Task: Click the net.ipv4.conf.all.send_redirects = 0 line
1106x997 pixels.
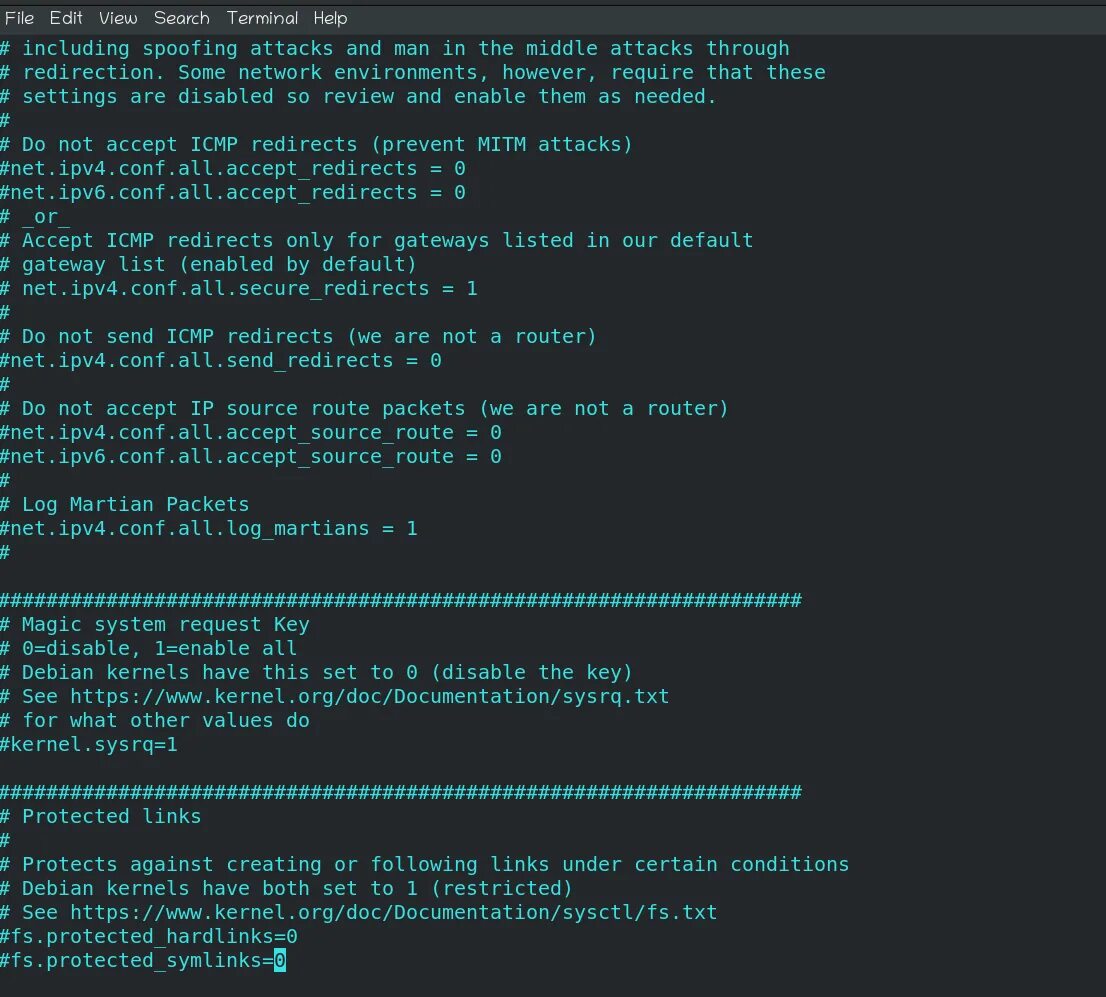Action: click(x=222, y=360)
